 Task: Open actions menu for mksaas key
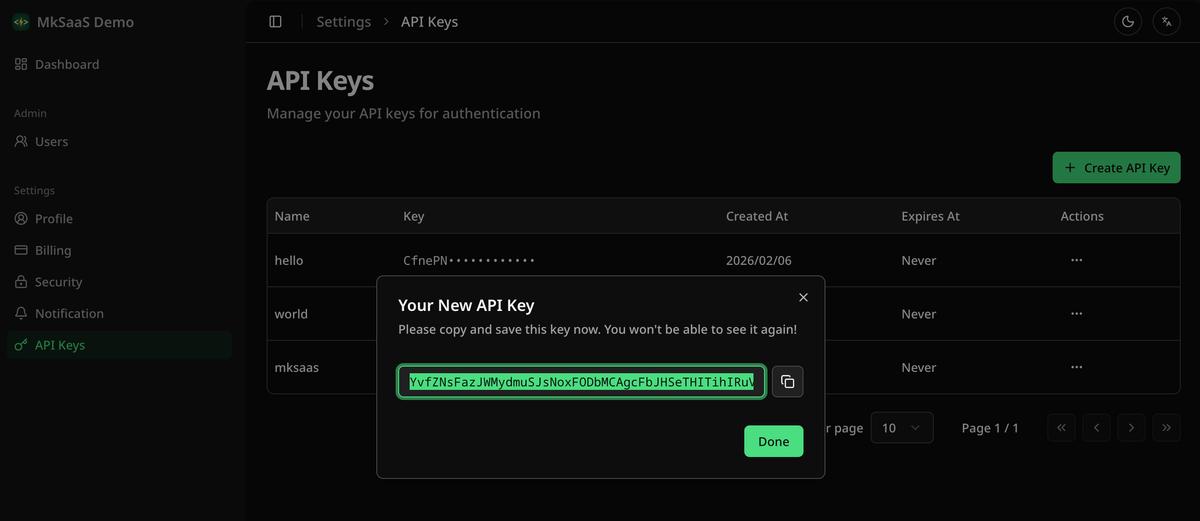(x=1076, y=367)
